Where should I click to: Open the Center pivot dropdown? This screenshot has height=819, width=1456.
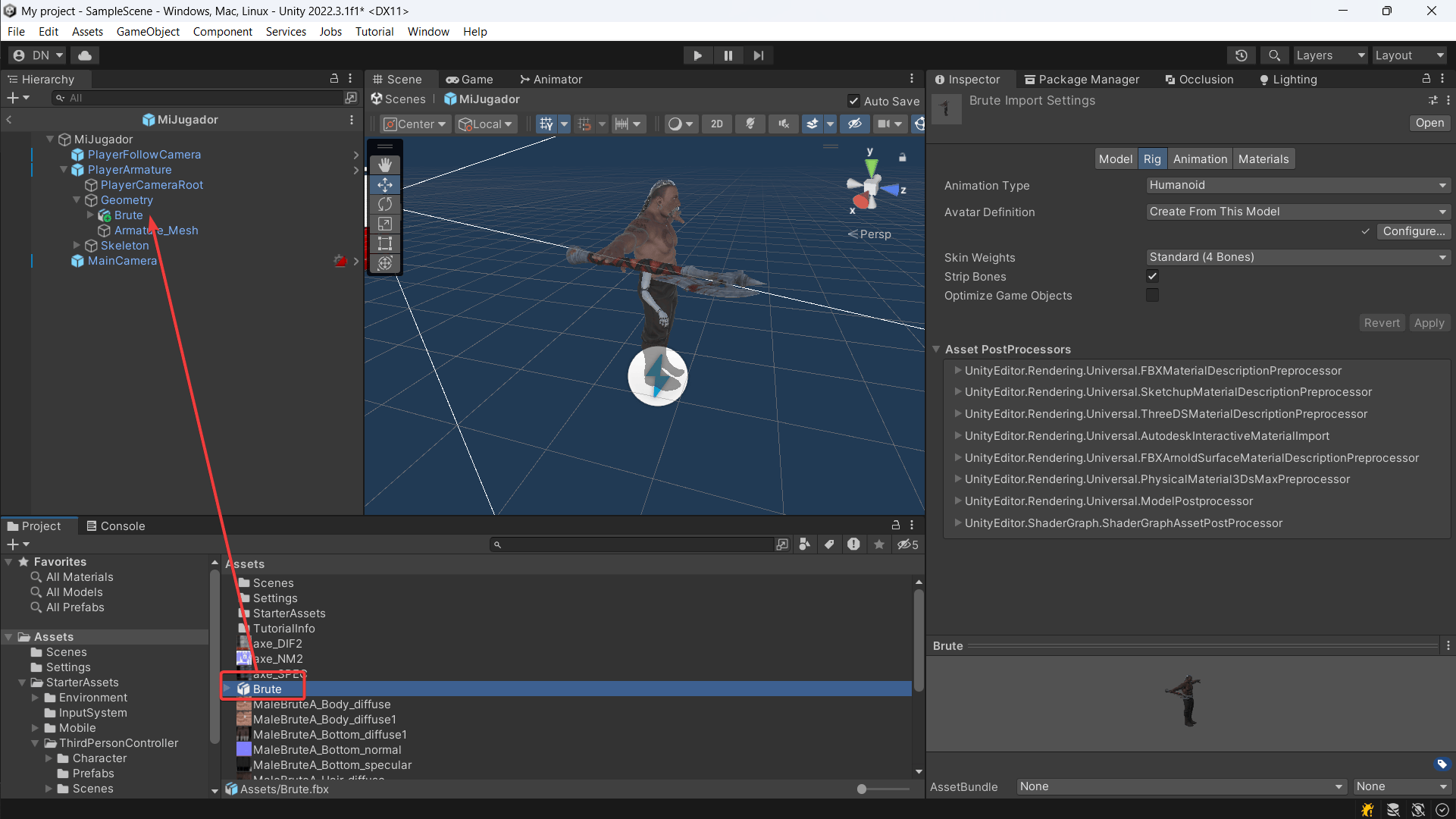414,124
